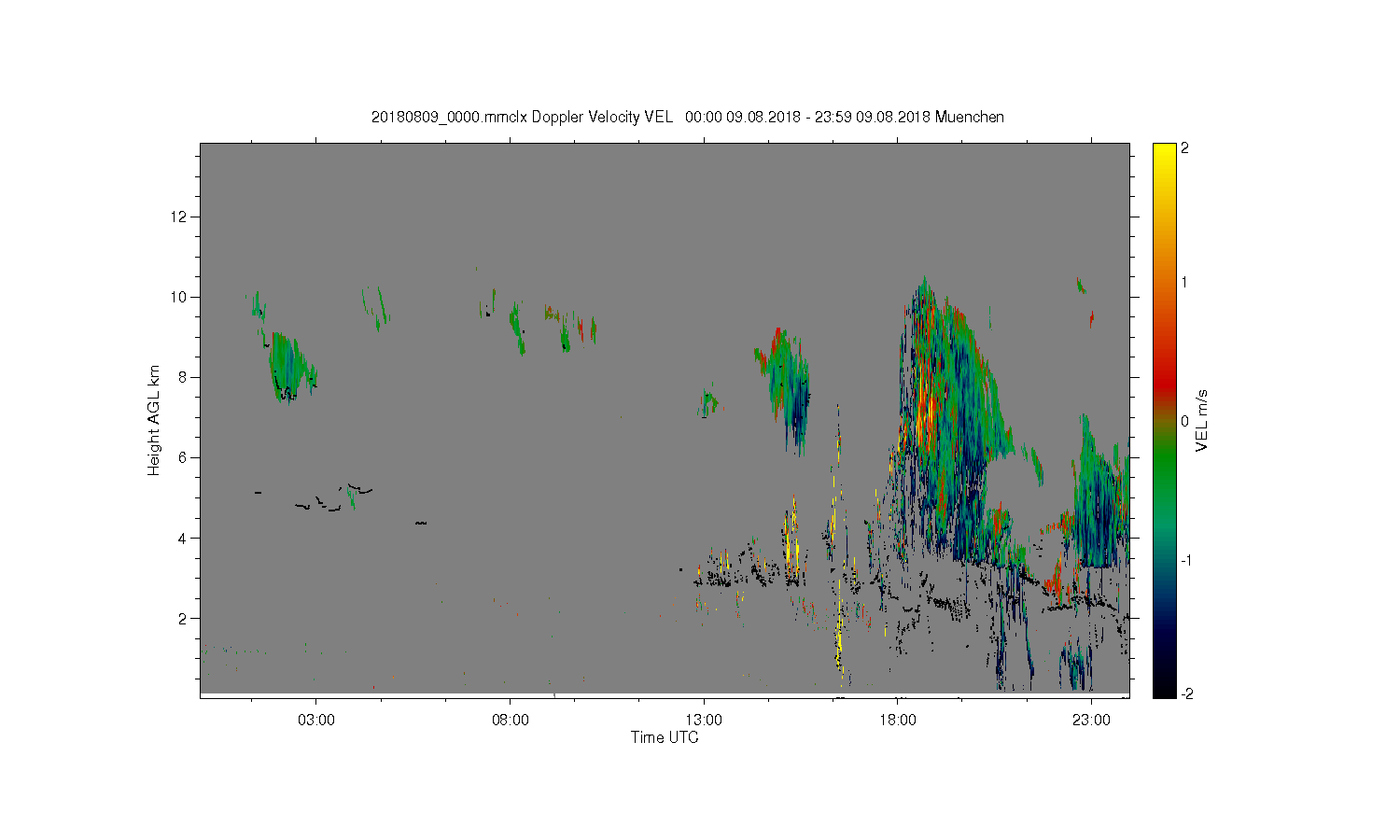Image resolution: width=1400 pixels, height=840 pixels.
Task: Click the 'VEL m/s' colorbar label
Action: pos(1202,420)
